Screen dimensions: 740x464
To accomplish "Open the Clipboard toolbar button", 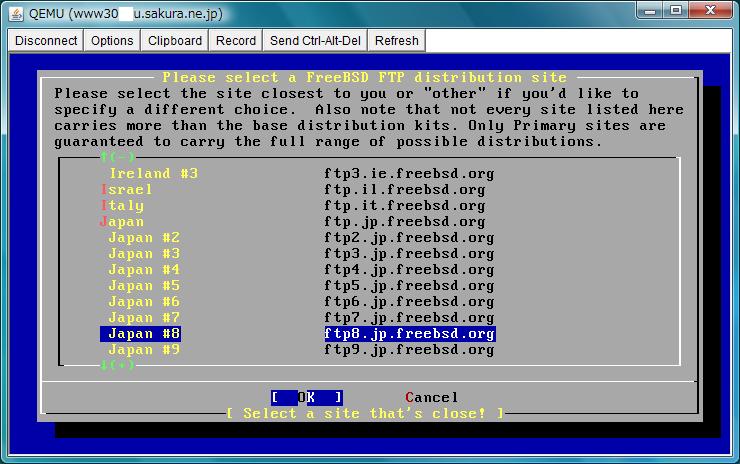I will coord(175,41).
